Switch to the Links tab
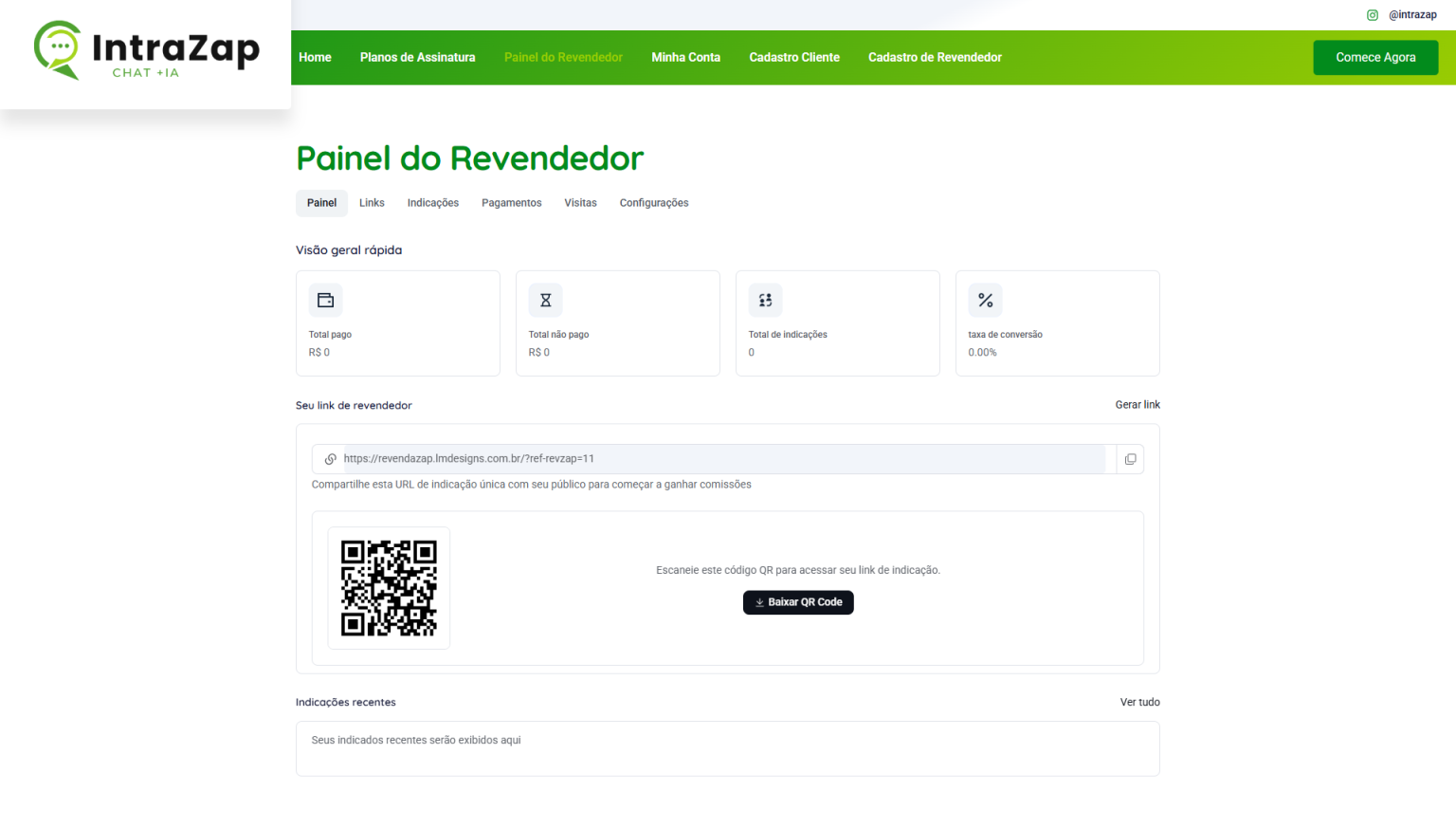 pos(372,203)
